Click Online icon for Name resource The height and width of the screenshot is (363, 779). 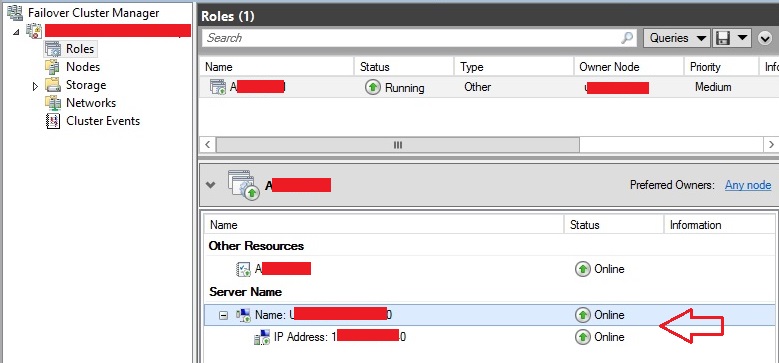pyautogui.click(x=582, y=315)
